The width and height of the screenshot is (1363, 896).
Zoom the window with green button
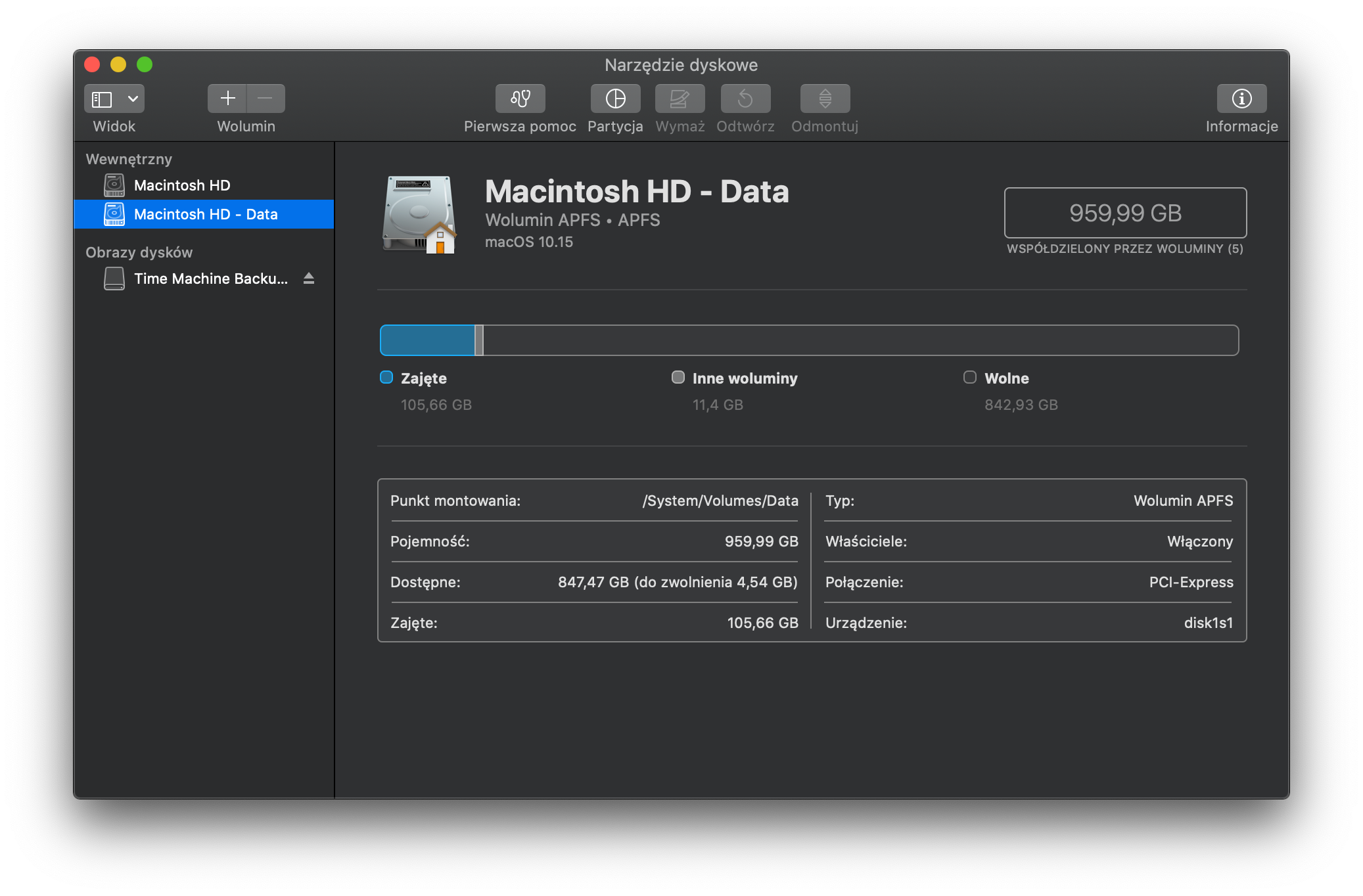145,64
